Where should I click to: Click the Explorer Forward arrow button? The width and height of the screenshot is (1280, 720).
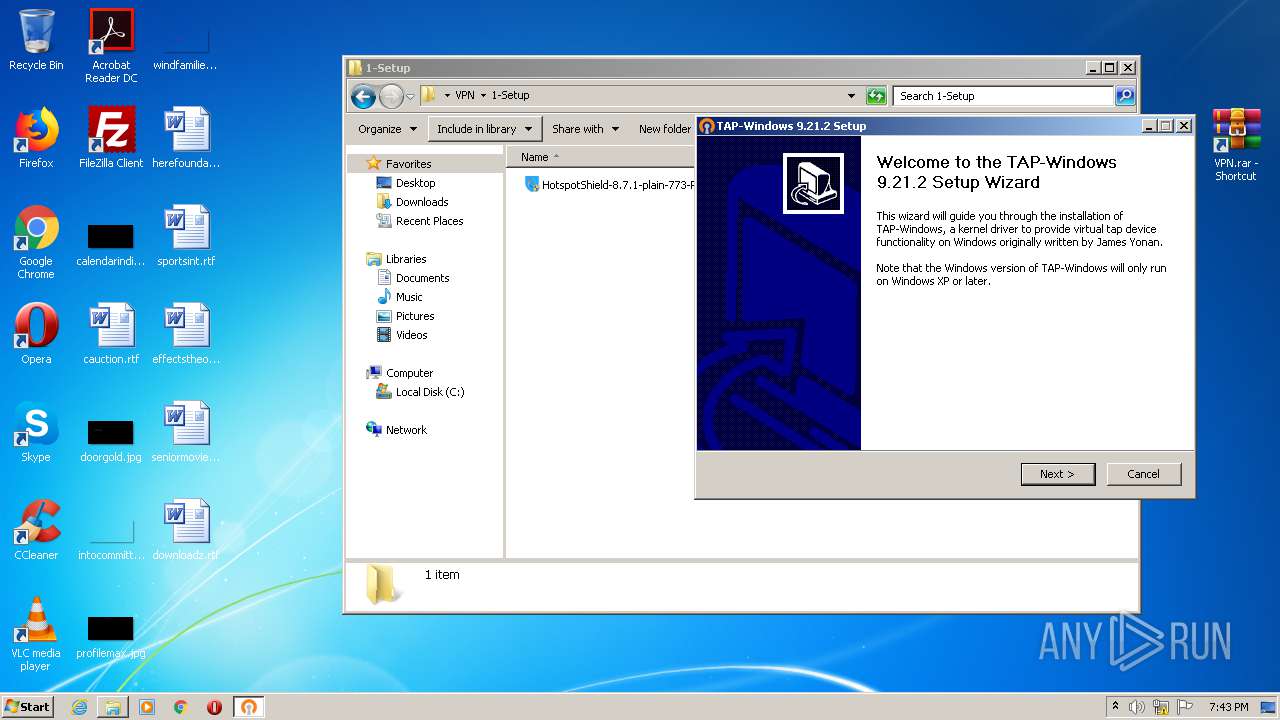pos(391,96)
